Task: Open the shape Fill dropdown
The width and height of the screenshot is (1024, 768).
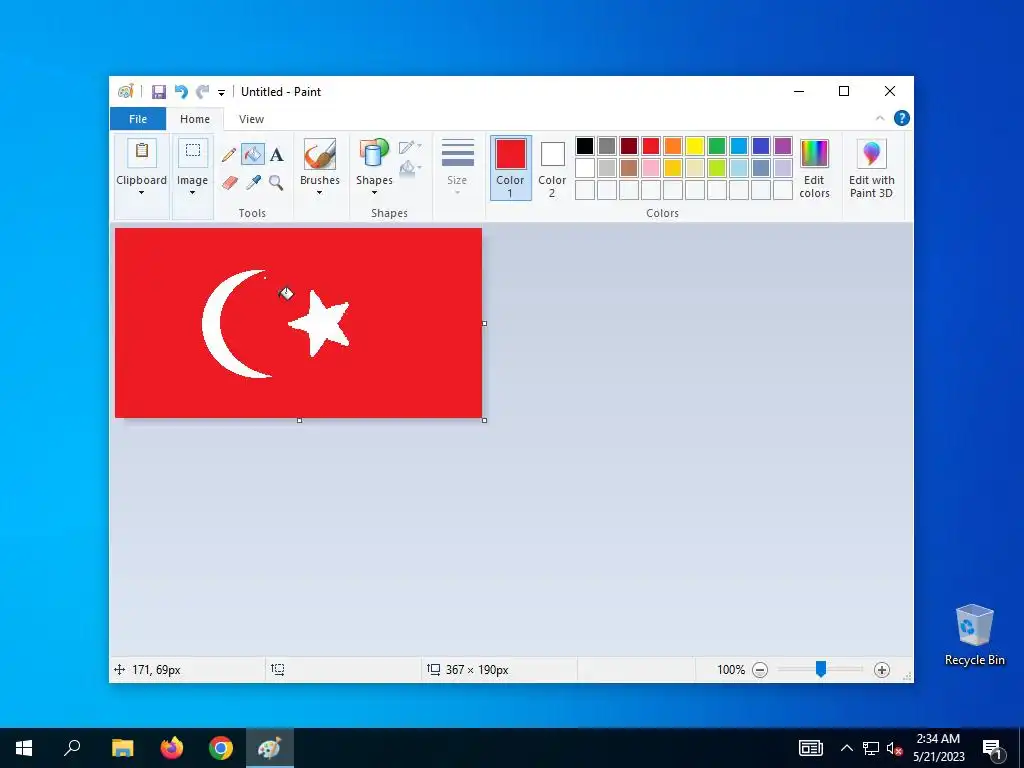Action: click(410, 168)
